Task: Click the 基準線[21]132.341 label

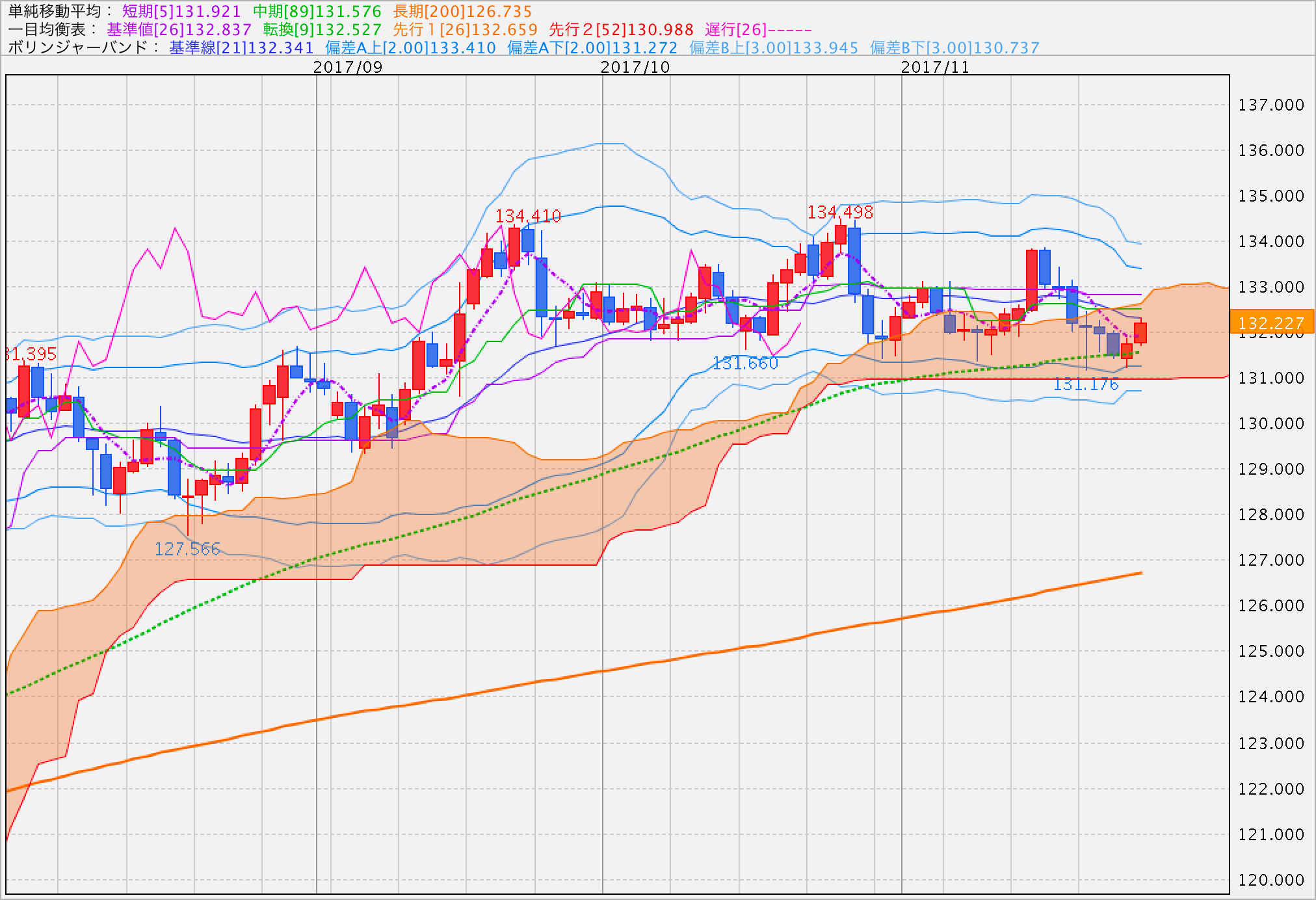Action: point(241,47)
